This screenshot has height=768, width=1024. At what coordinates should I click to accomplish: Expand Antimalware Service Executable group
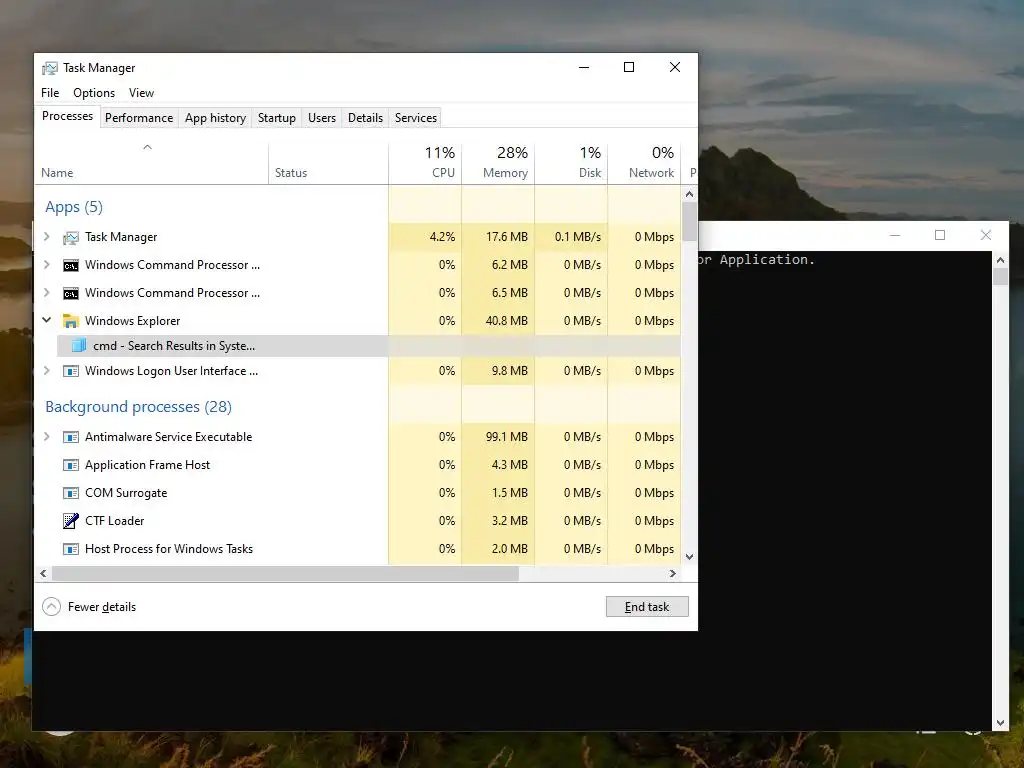pos(46,436)
